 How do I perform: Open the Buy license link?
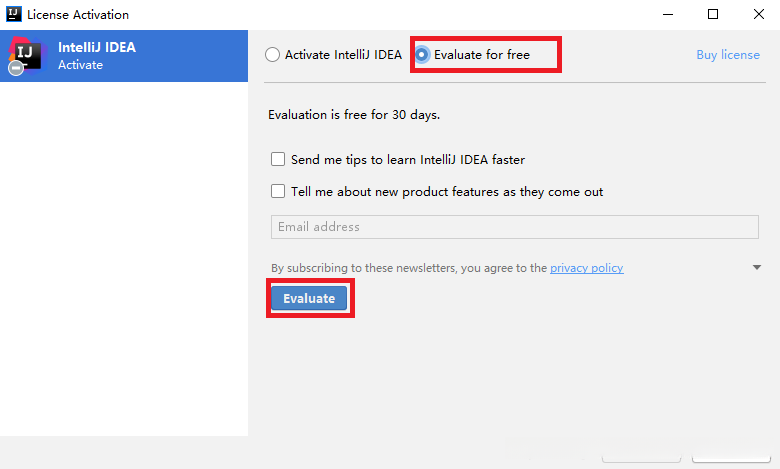(728, 55)
